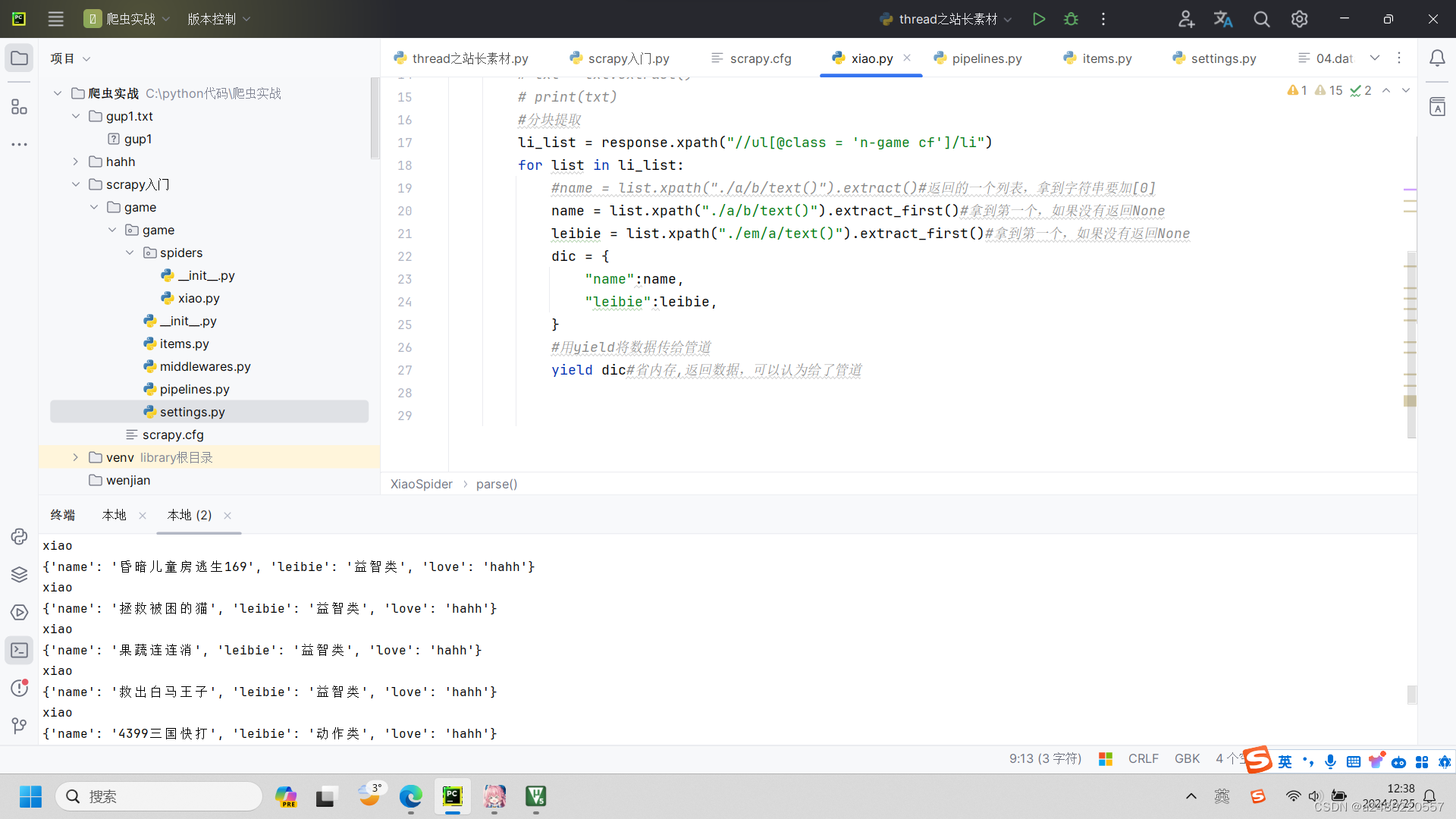The height and width of the screenshot is (819, 1456).
Task: Show hidden editor tabs dropdown chevron
Action: coord(1375,58)
